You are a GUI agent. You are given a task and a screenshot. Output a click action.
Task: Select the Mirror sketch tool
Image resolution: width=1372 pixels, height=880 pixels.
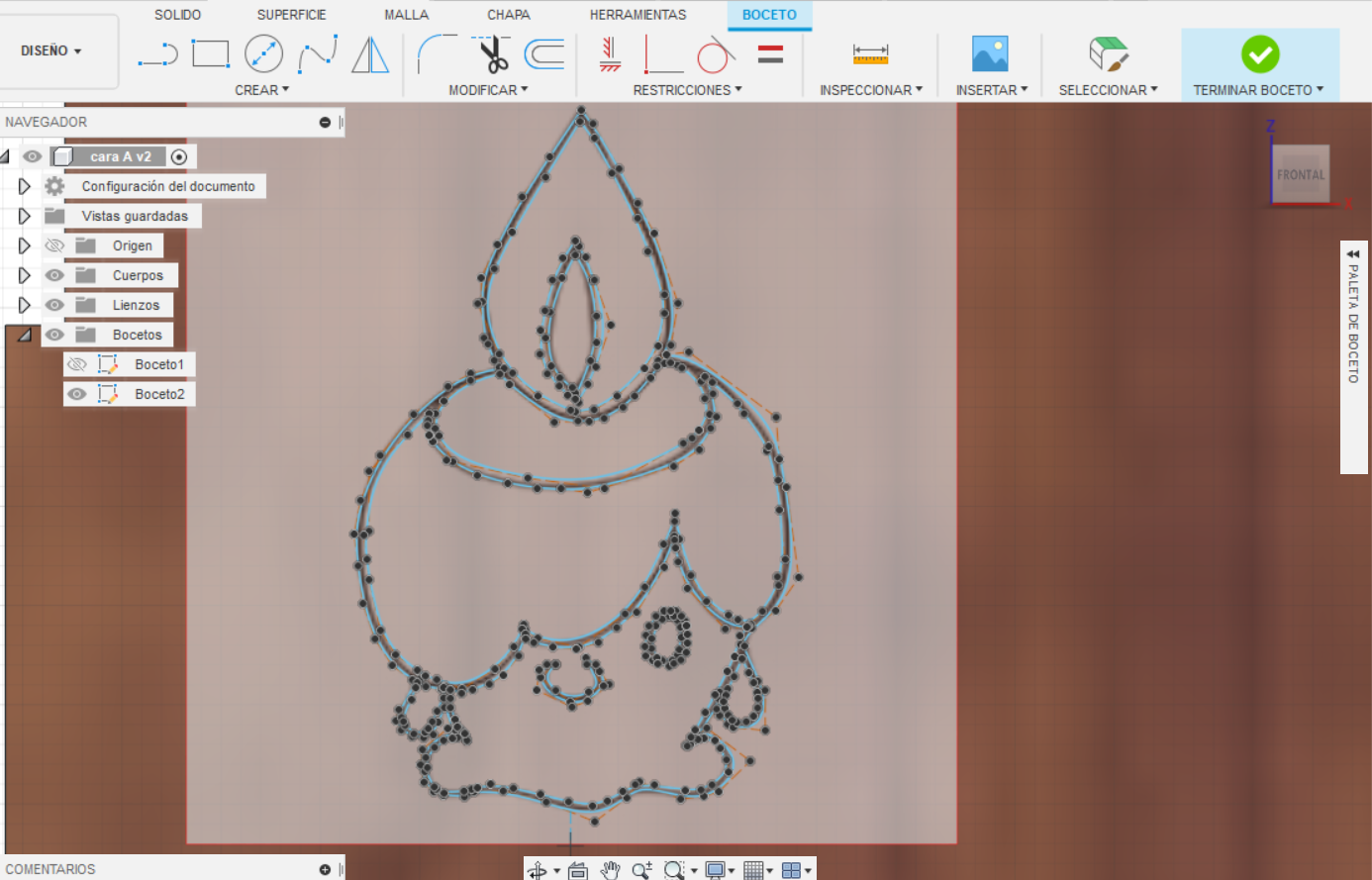pos(370,54)
